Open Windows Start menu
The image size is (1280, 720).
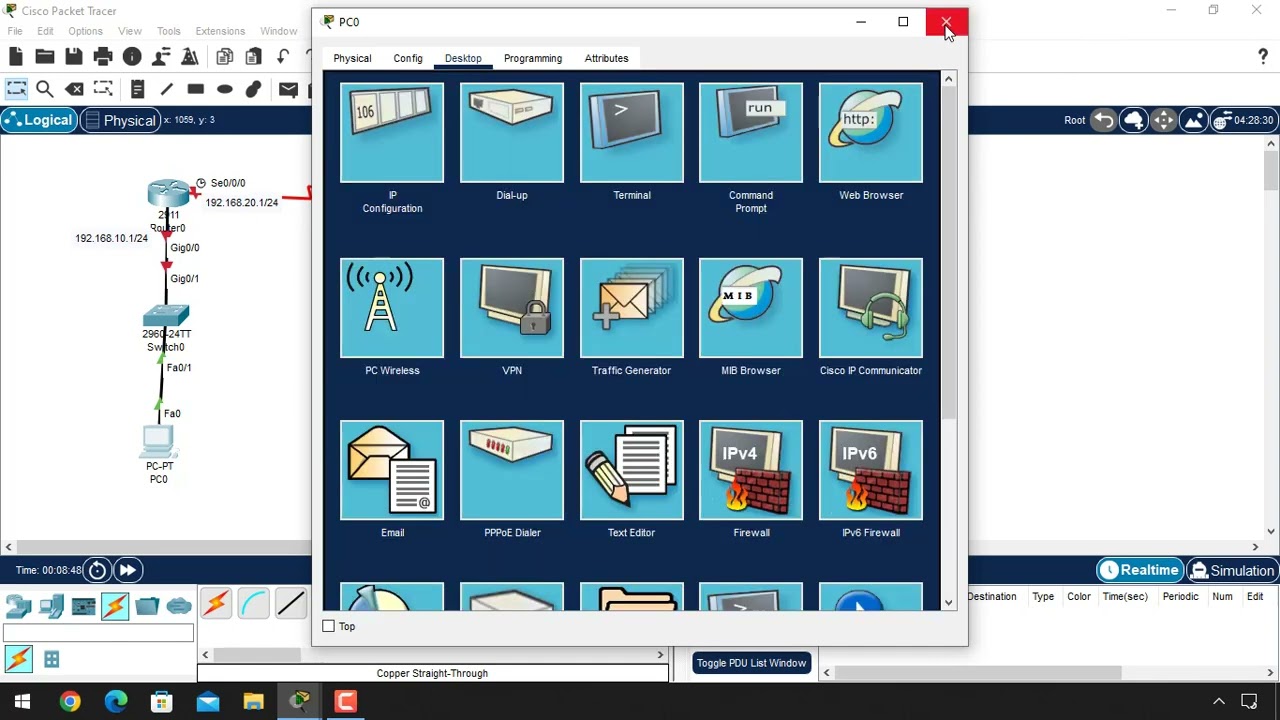[x=22, y=702]
